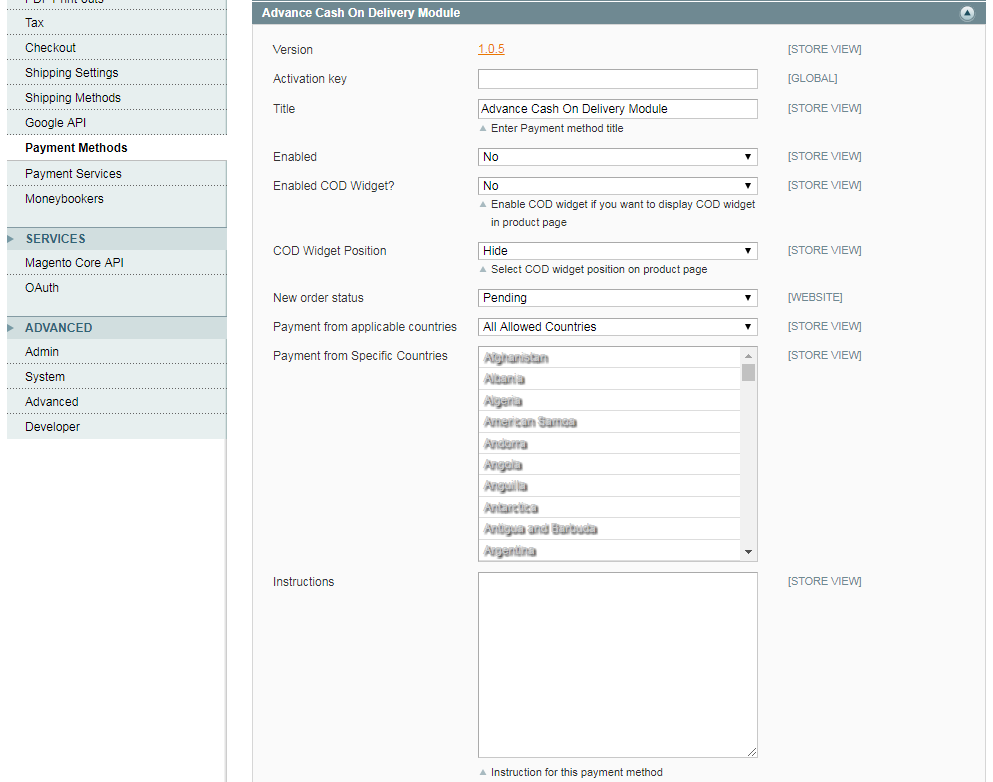Open Payment Methods in the sidebar
This screenshot has width=993, height=782.
(x=76, y=148)
